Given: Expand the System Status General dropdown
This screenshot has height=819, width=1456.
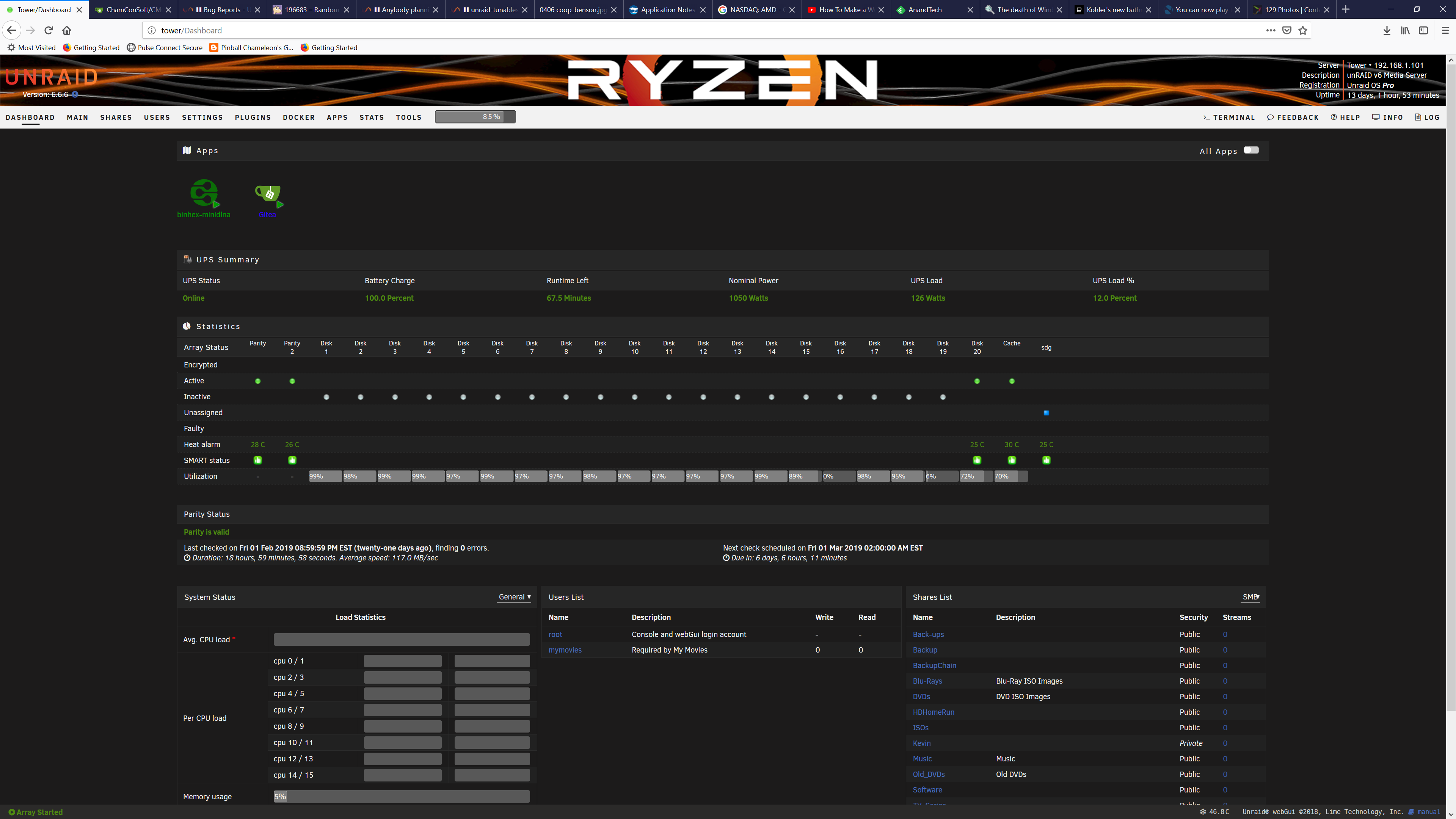Looking at the screenshot, I should tap(515, 597).
